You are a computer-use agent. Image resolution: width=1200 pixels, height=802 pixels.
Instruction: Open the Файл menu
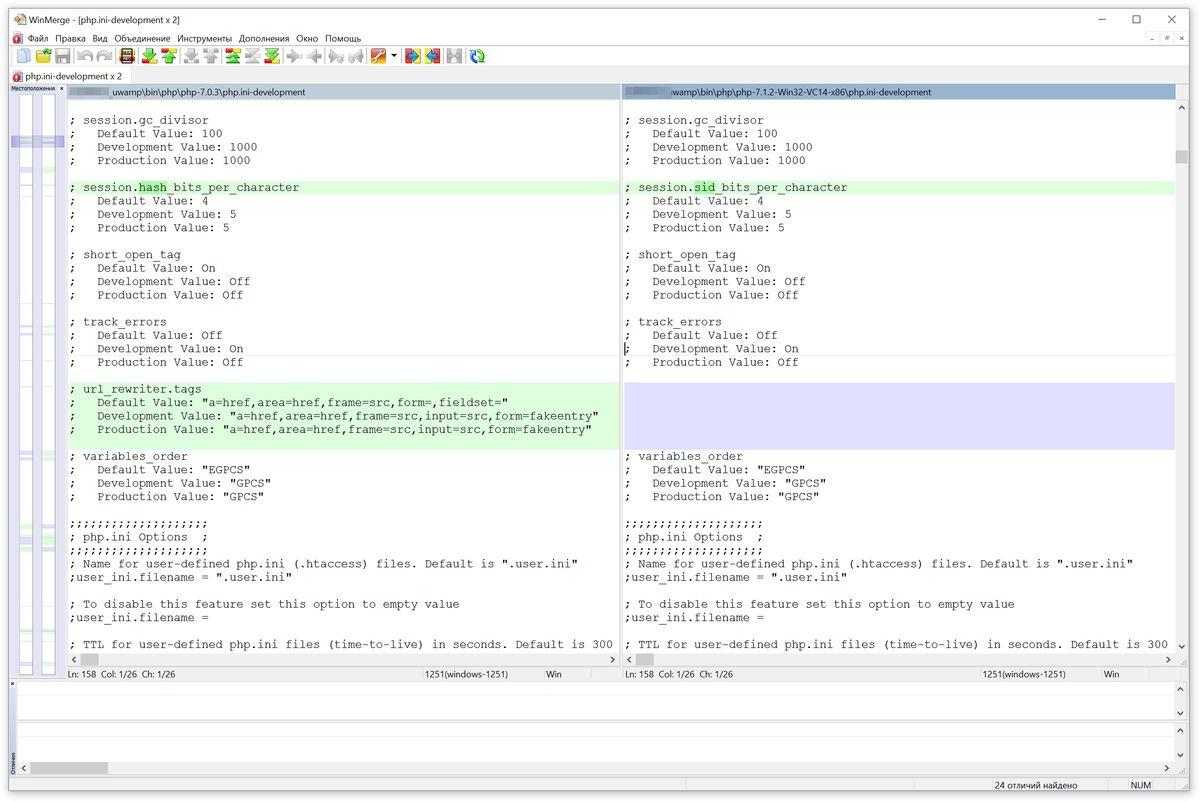coord(38,38)
